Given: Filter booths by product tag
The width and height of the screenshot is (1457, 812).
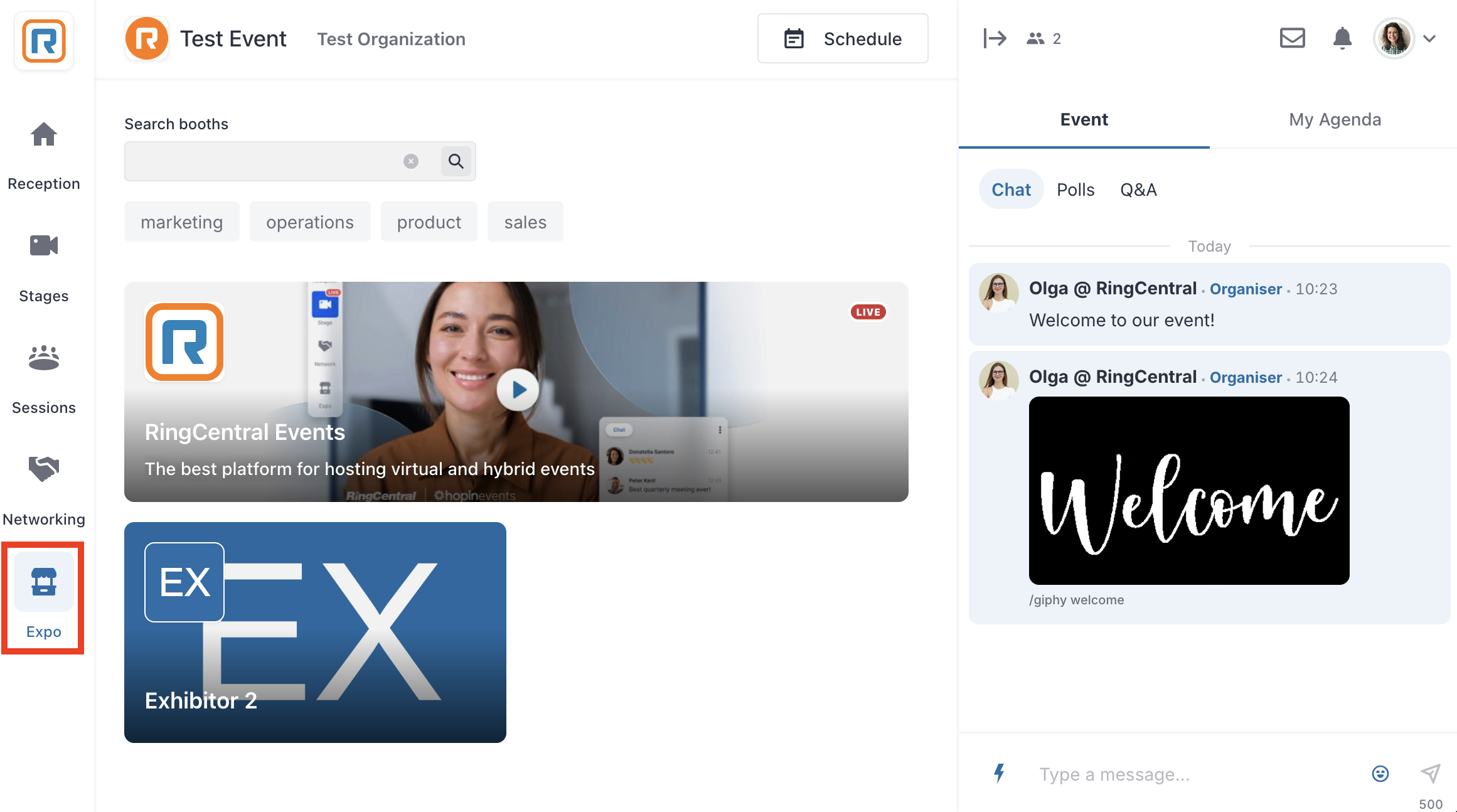Looking at the screenshot, I should [429, 222].
